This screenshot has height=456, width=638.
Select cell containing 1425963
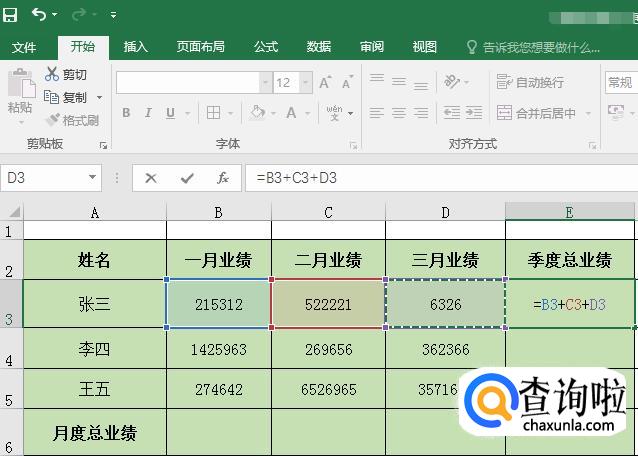pos(218,349)
